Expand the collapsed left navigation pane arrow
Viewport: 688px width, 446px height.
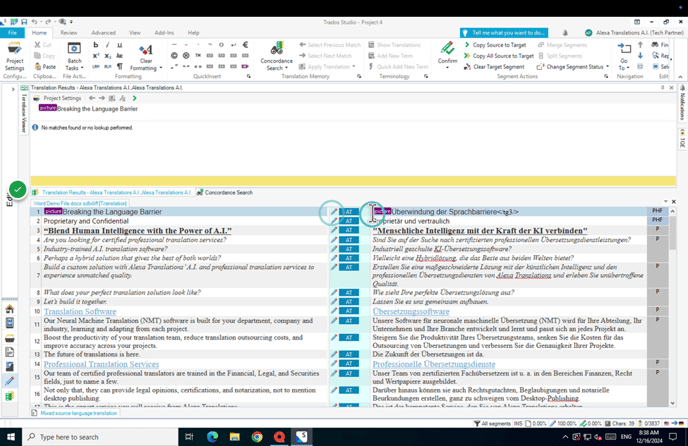(x=13, y=89)
